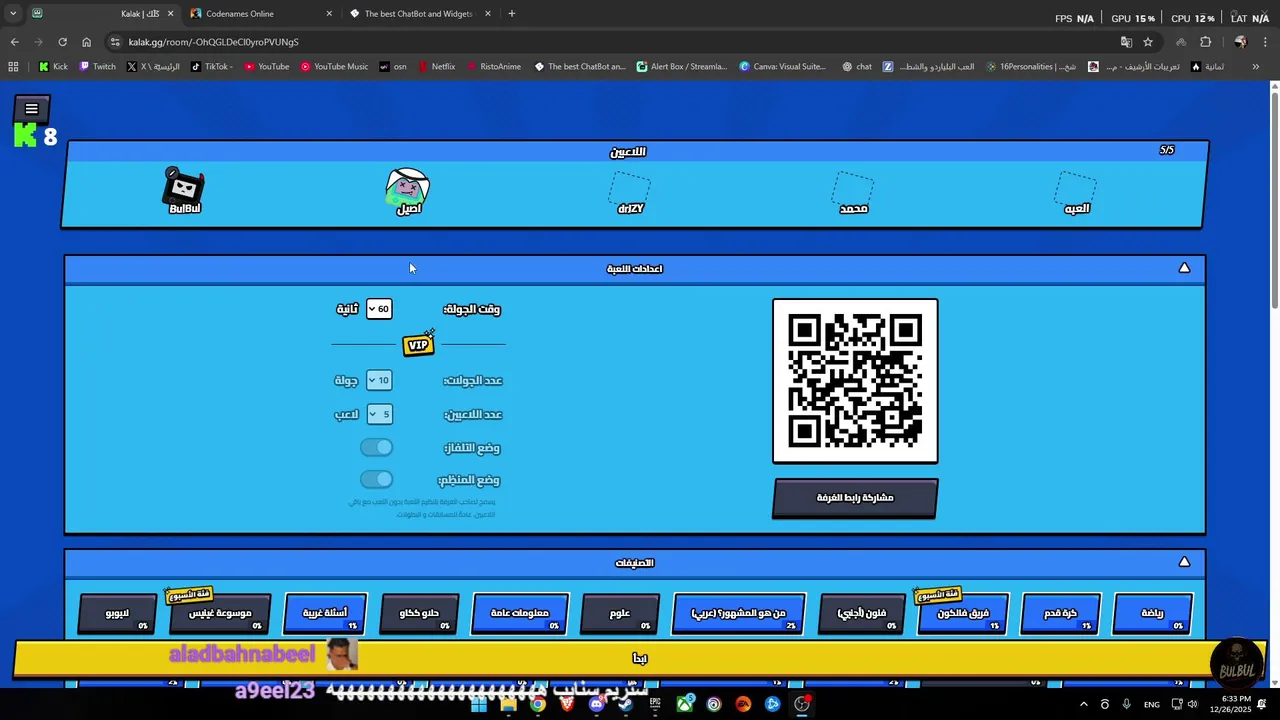Click the green Kalak K logo
Image resolution: width=1280 pixels, height=720 pixels.
25,136
